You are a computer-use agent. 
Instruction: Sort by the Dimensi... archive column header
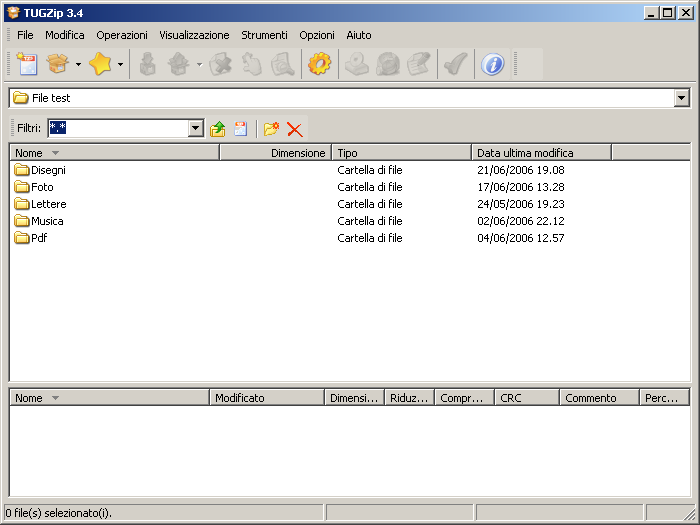click(354, 398)
